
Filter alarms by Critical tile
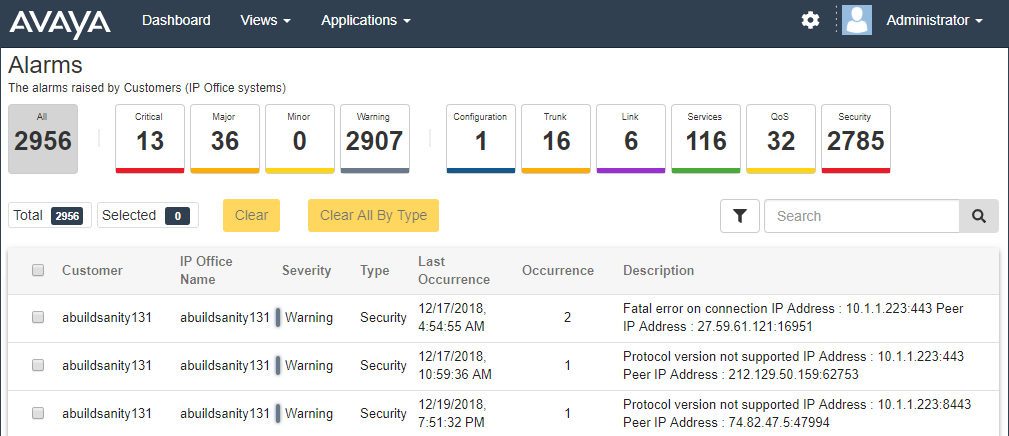click(150, 139)
